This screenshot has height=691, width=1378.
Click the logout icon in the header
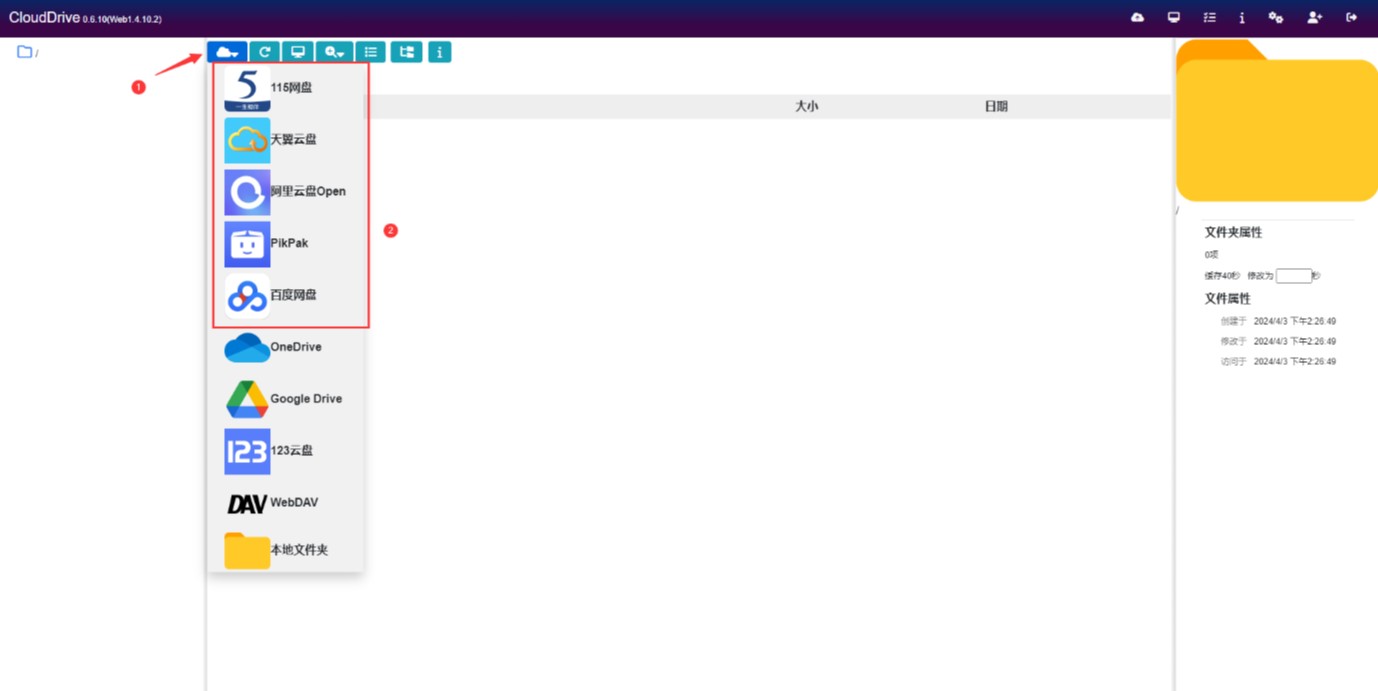pos(1351,18)
